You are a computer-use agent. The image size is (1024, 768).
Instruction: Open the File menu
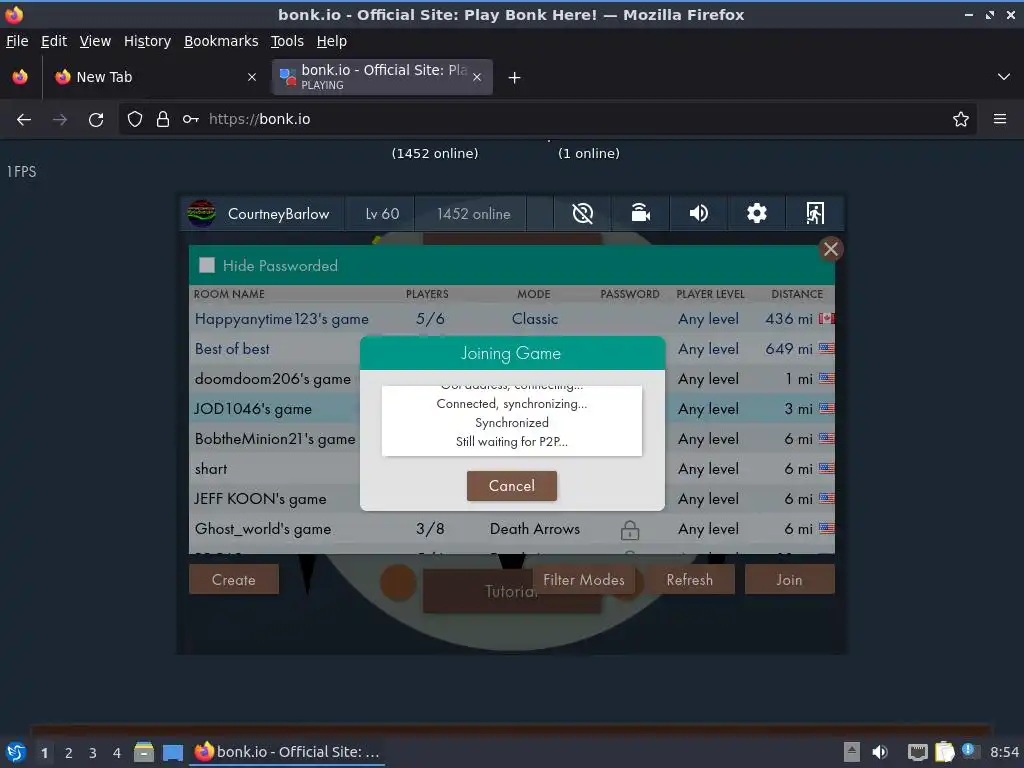pos(17,41)
